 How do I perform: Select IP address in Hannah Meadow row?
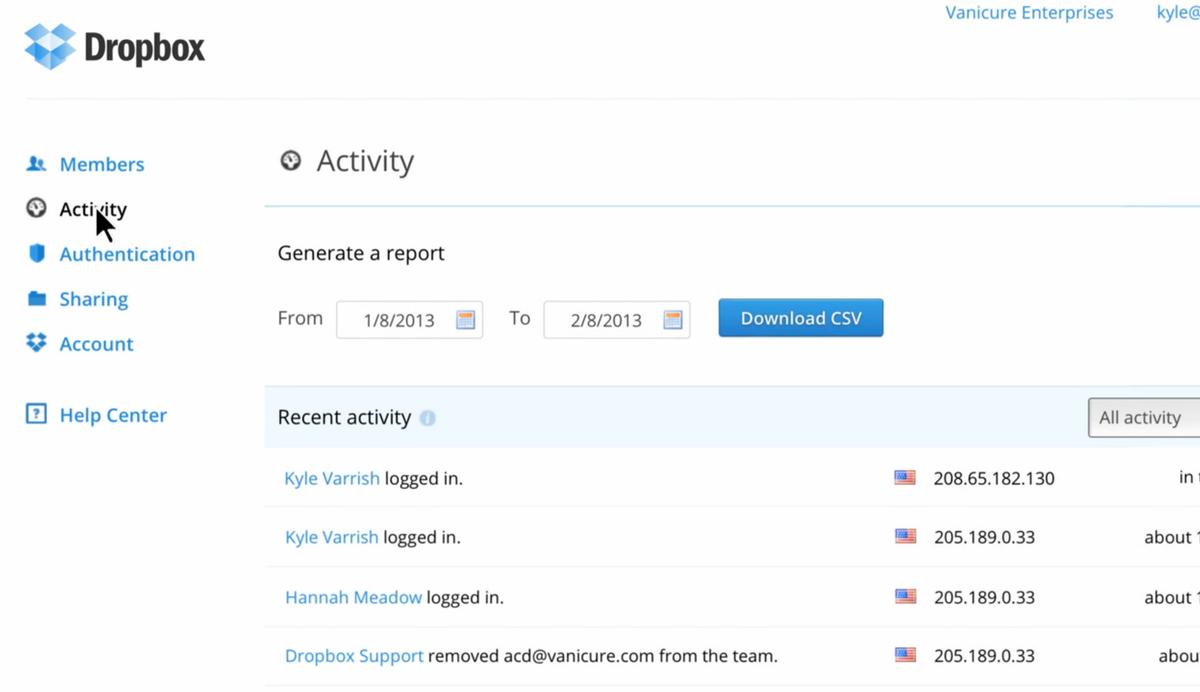coord(984,597)
